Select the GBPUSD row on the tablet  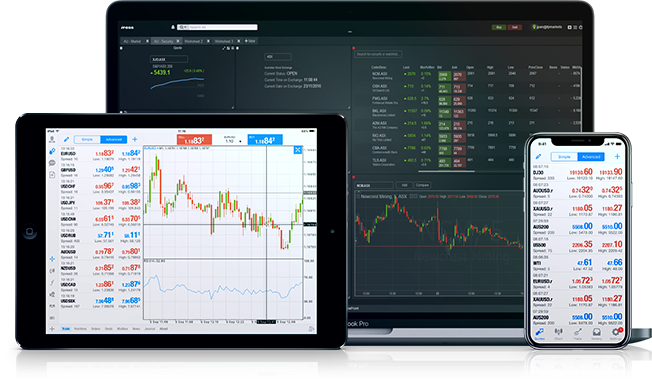click(101, 170)
